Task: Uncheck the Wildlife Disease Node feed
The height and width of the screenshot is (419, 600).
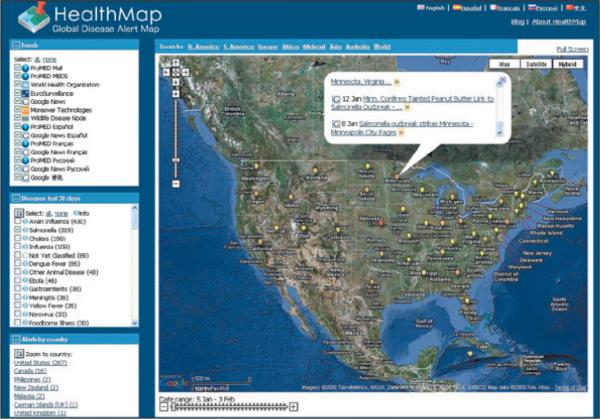Action: point(17,118)
